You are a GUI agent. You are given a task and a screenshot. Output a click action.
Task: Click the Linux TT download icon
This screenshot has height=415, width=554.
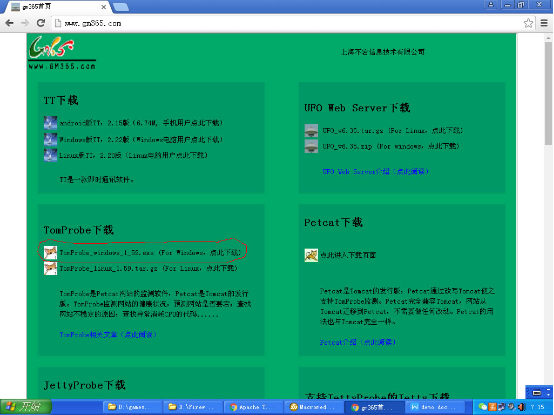pos(50,155)
